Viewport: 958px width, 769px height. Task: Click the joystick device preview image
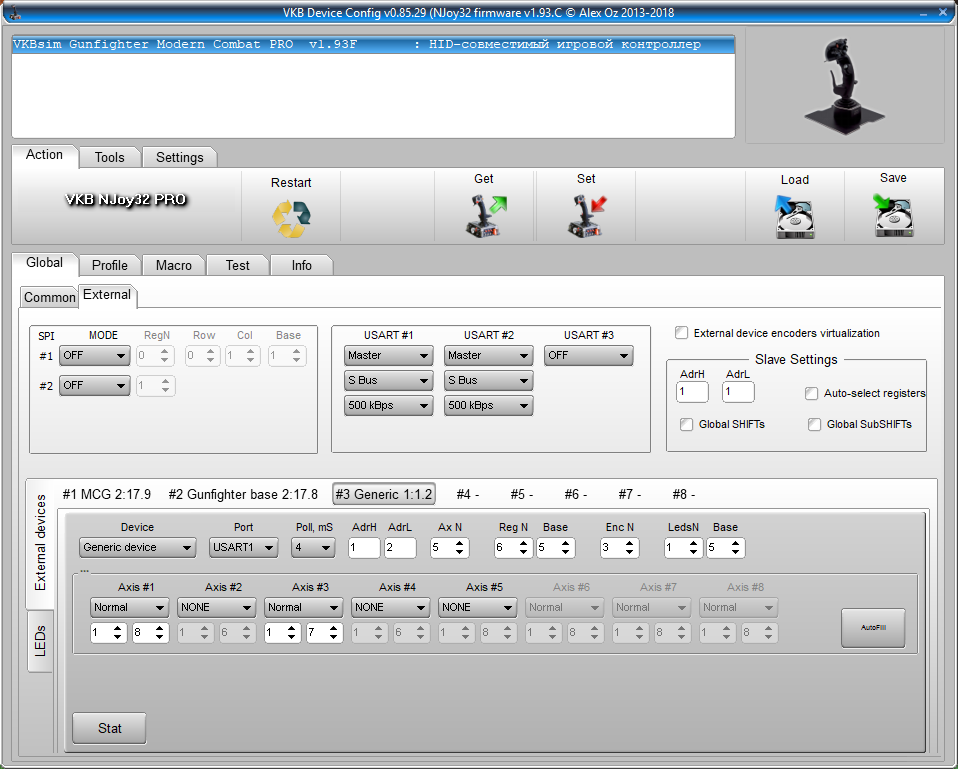[844, 85]
